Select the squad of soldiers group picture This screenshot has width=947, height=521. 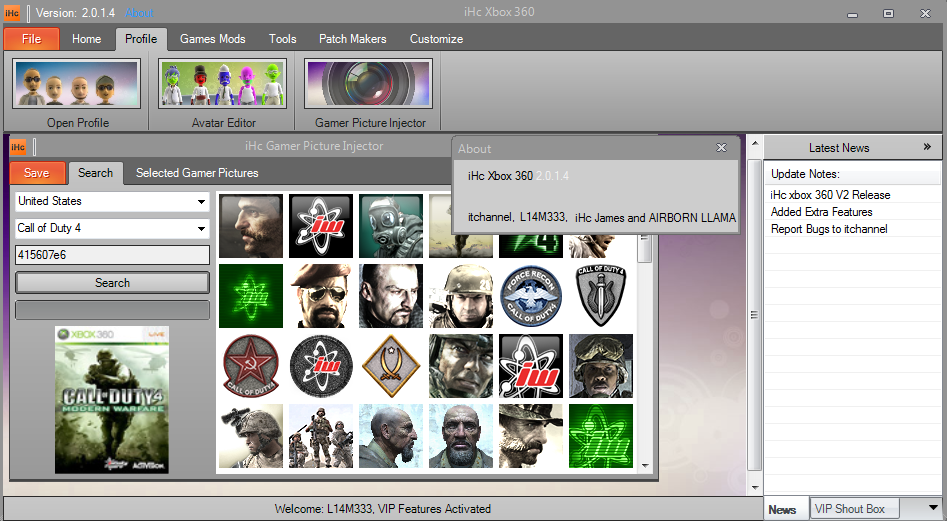click(x=321, y=436)
